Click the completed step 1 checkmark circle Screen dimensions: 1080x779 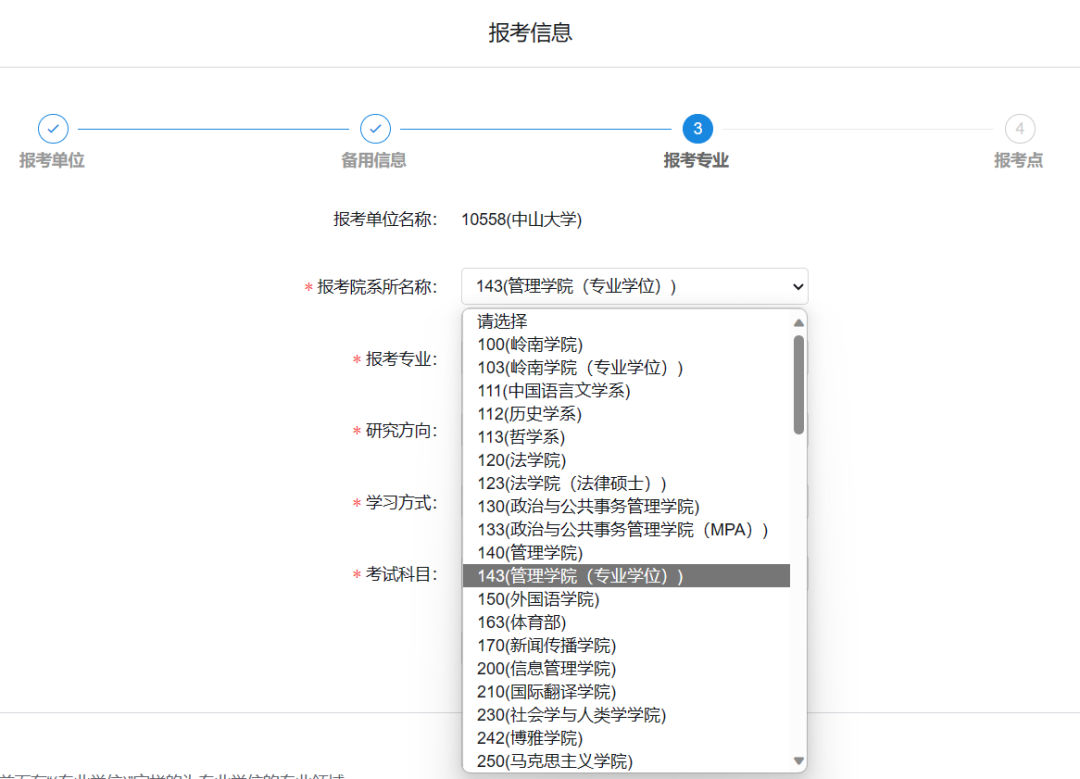point(53,129)
